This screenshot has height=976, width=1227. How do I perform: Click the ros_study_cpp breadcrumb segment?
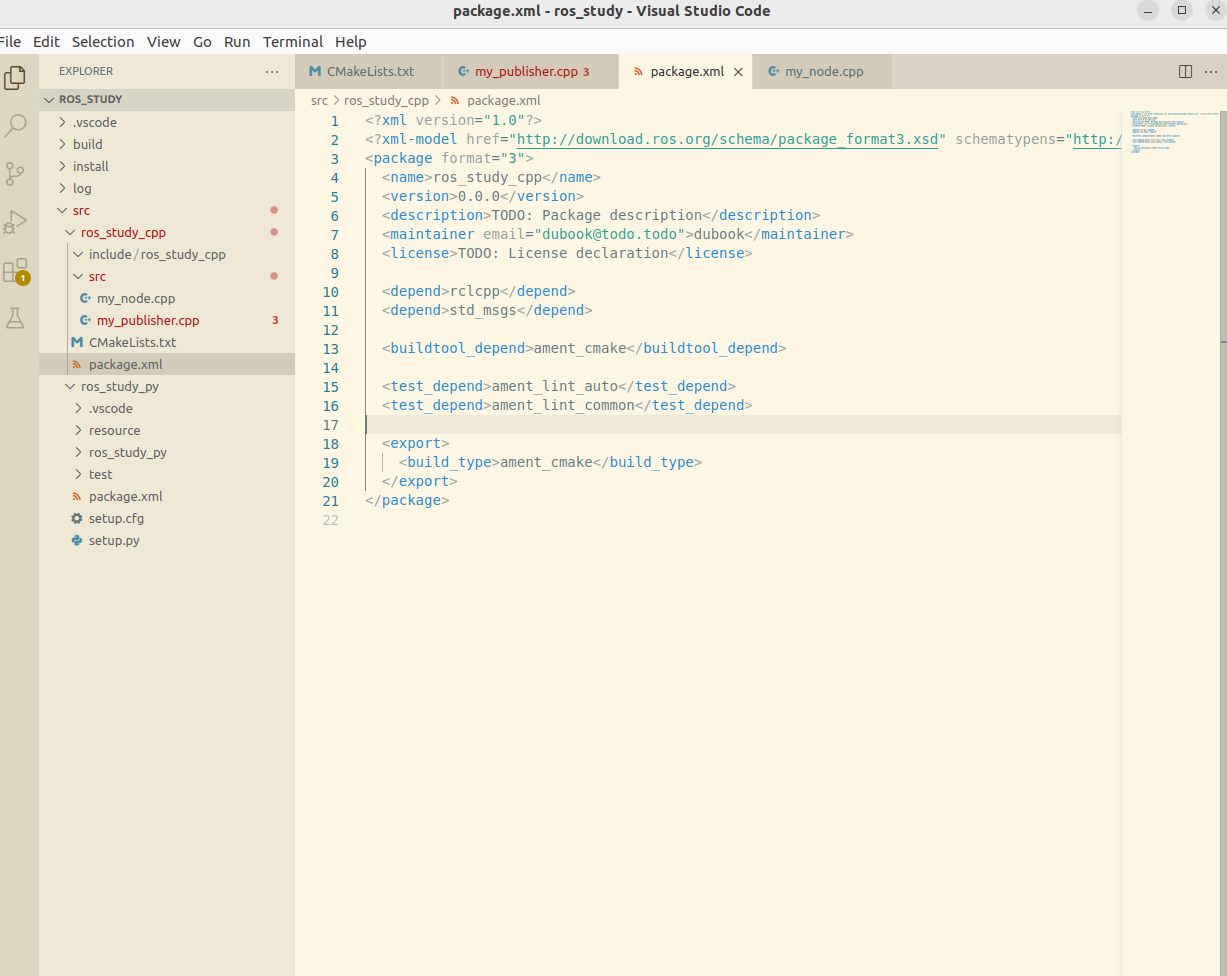click(386, 101)
